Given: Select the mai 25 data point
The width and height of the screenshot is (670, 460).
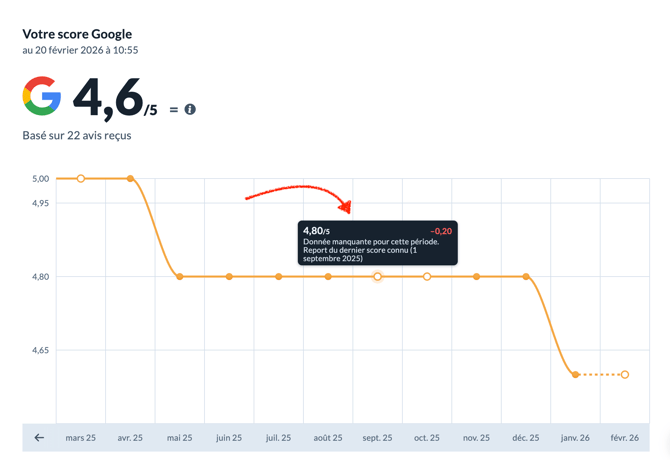Looking at the screenshot, I should pyautogui.click(x=180, y=276).
